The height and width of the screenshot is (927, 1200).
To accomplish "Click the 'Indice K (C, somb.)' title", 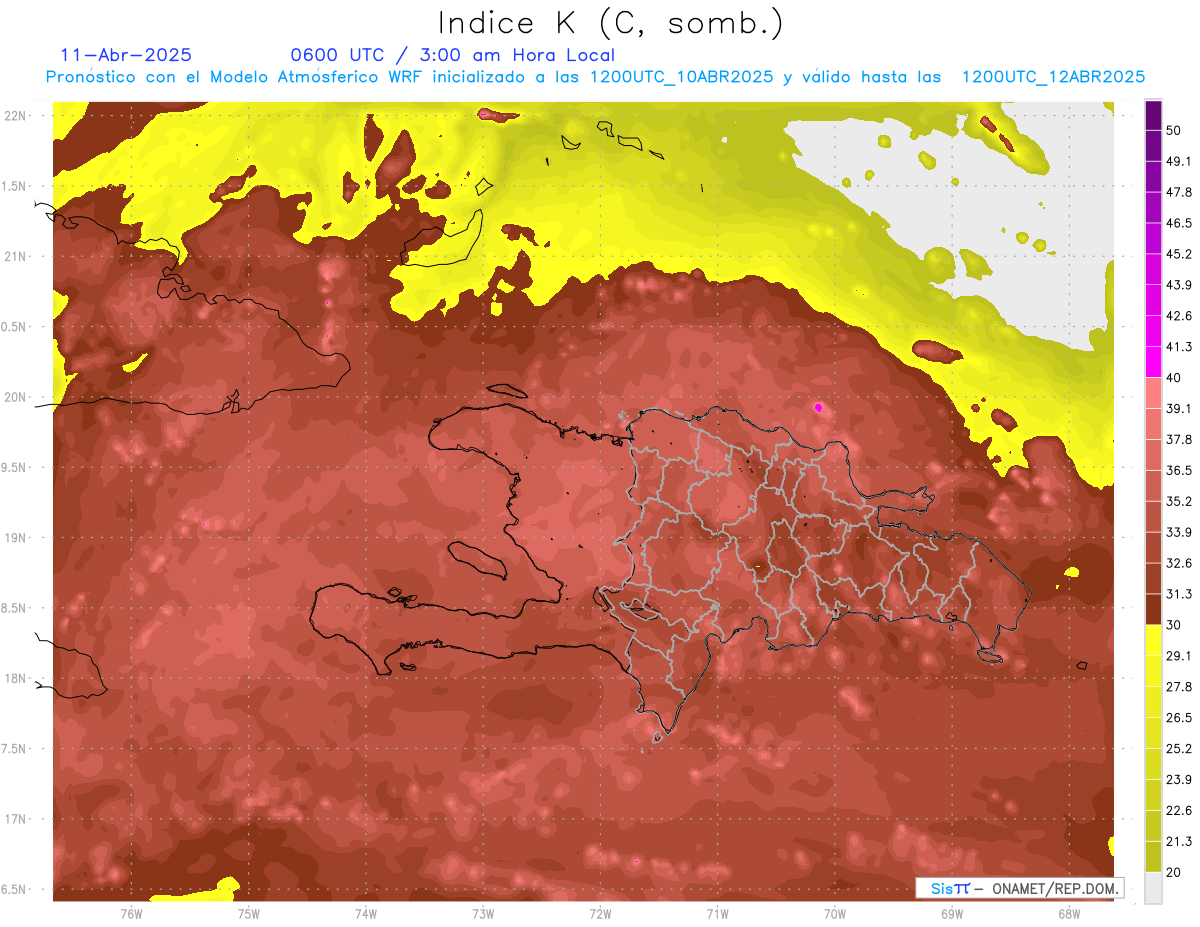I will pos(611,23).
